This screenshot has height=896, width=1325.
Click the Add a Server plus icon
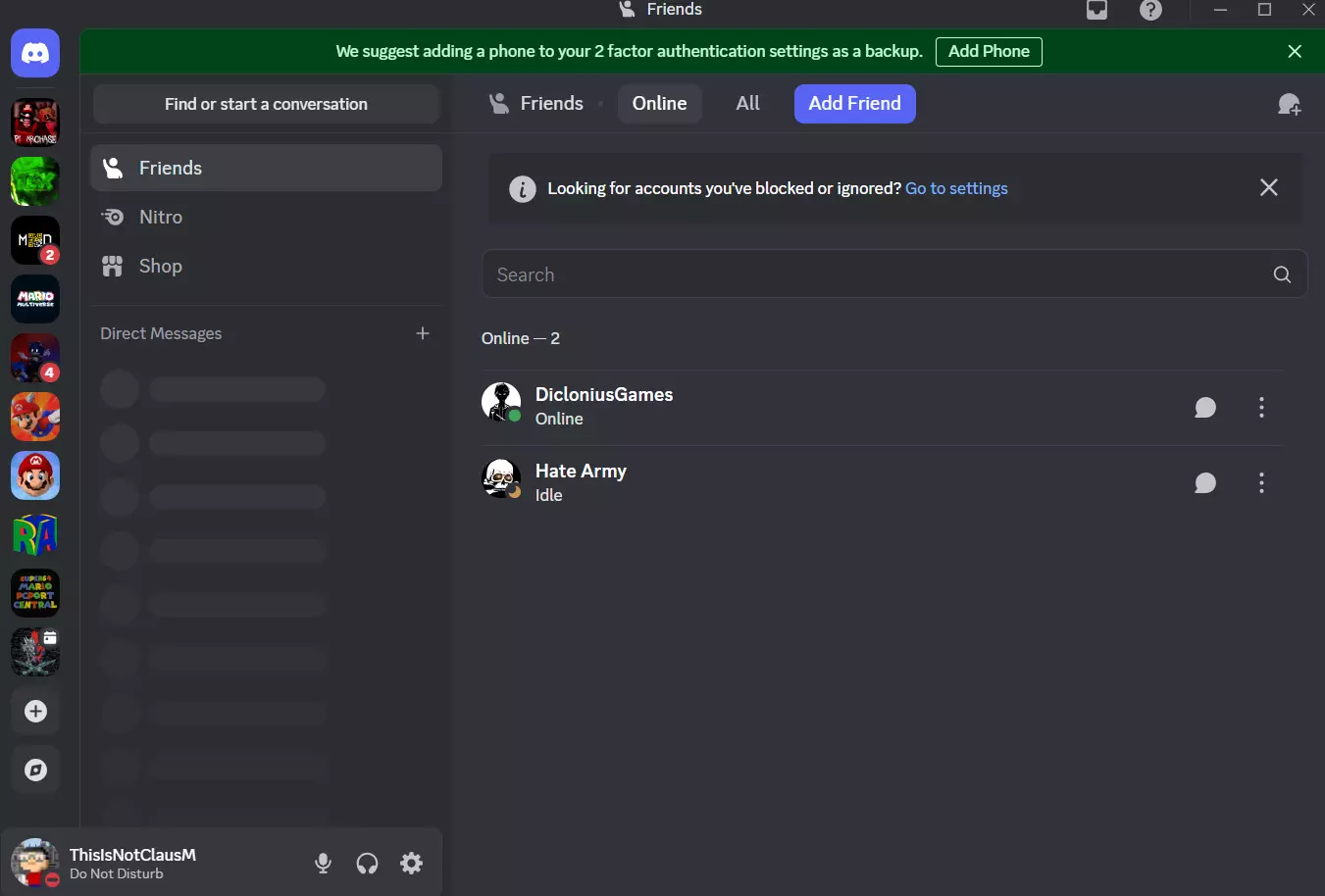(x=35, y=711)
